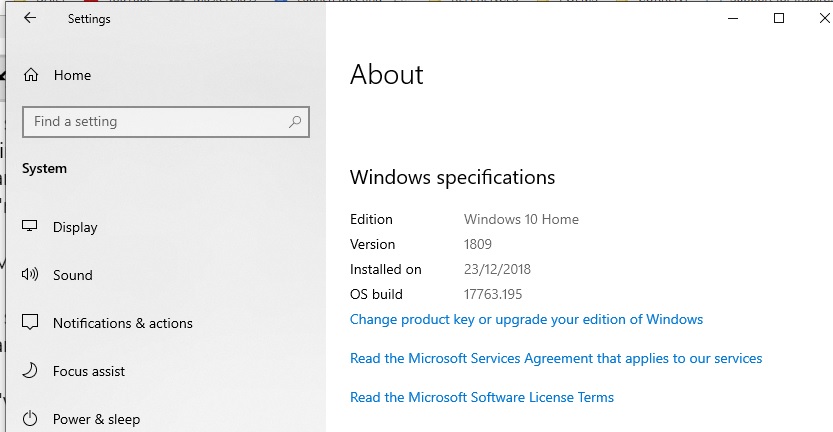Open Change product key or upgrade link
The height and width of the screenshot is (432, 833).
526,319
